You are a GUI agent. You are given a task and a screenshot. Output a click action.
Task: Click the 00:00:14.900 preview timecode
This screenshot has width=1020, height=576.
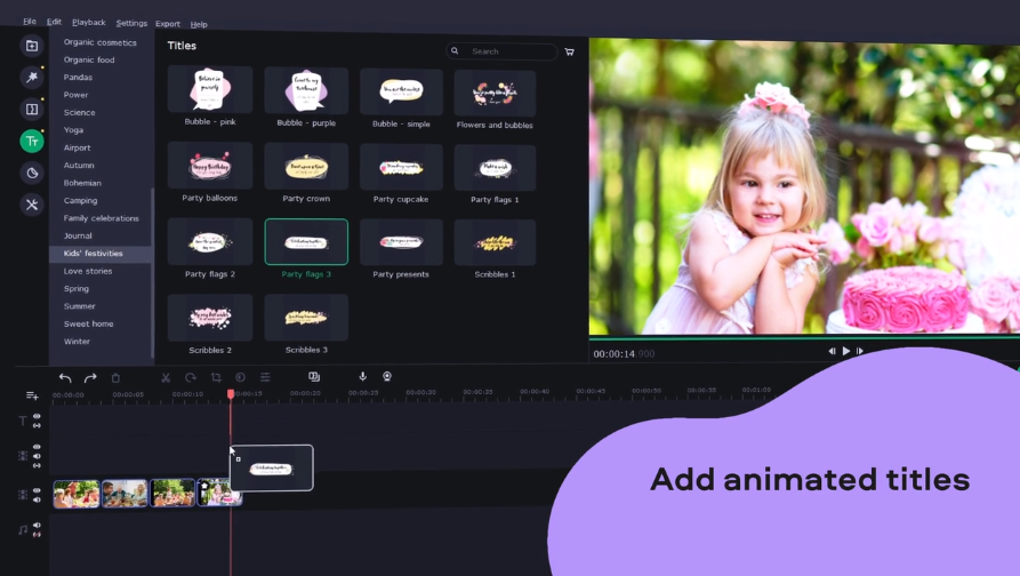pyautogui.click(x=624, y=353)
